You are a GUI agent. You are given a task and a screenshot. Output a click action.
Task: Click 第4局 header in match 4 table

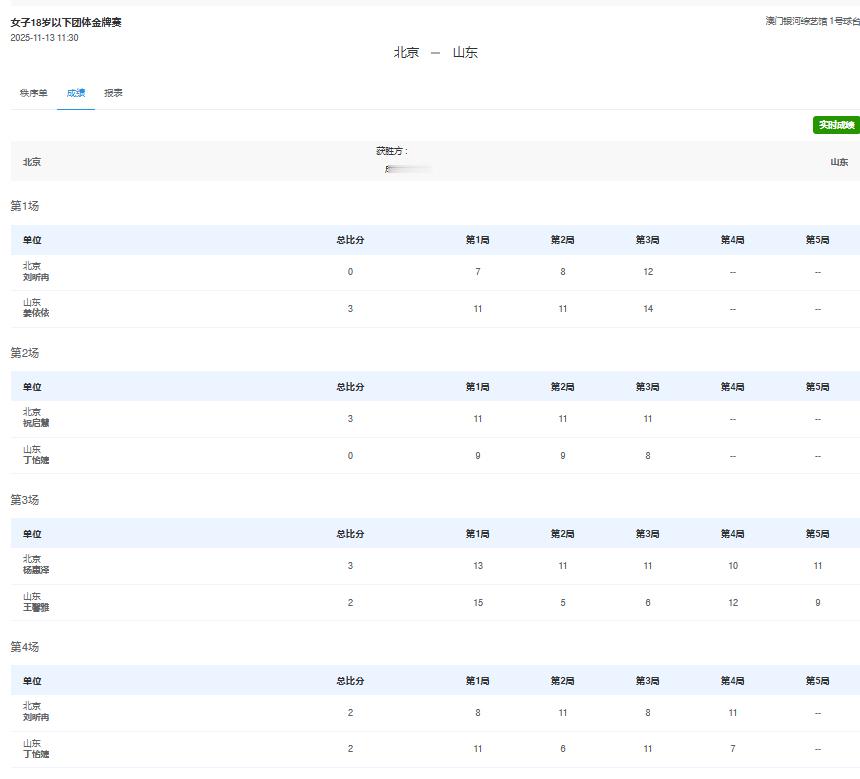(733, 681)
